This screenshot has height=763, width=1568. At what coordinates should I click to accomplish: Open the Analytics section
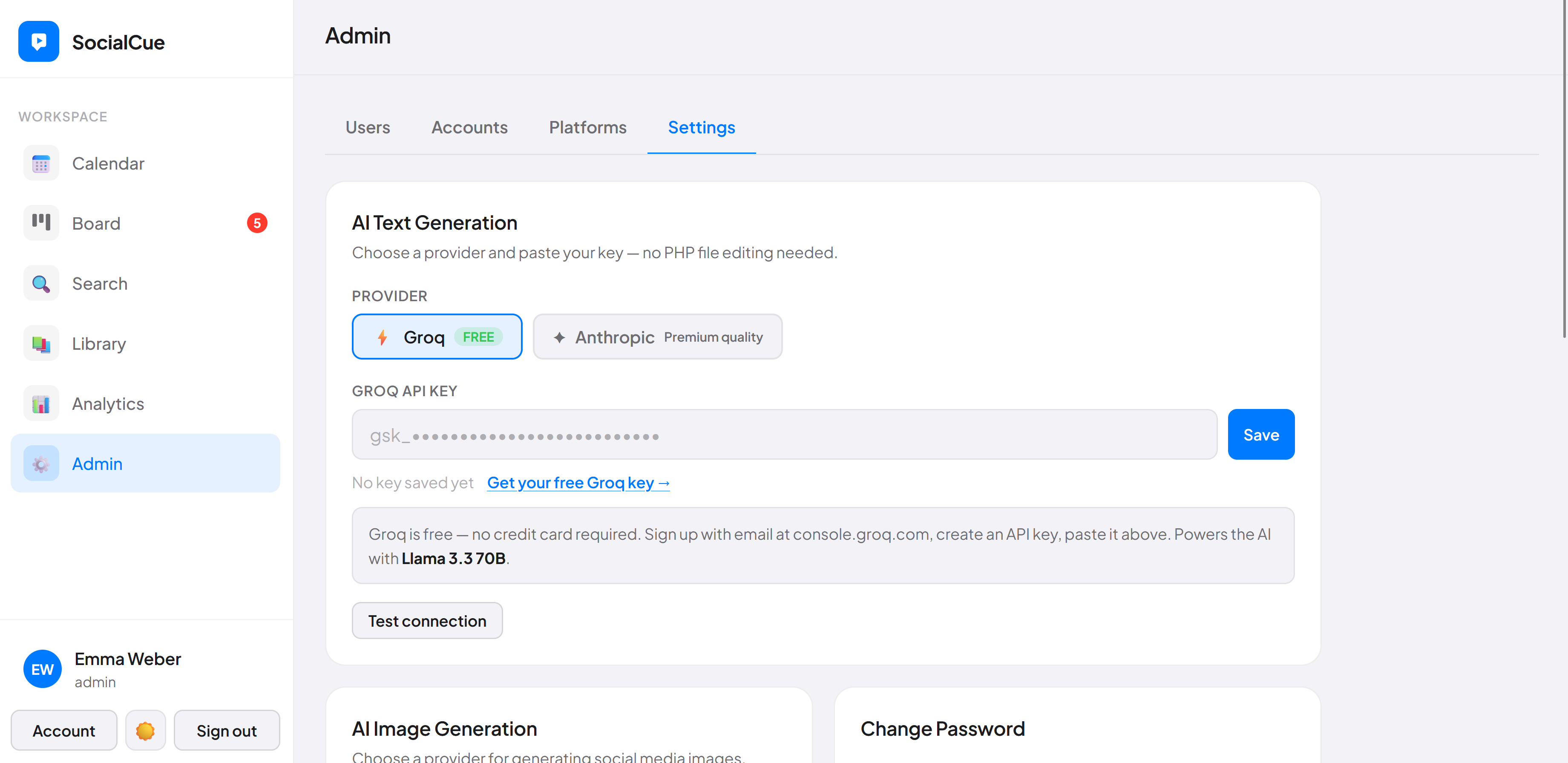tap(108, 403)
